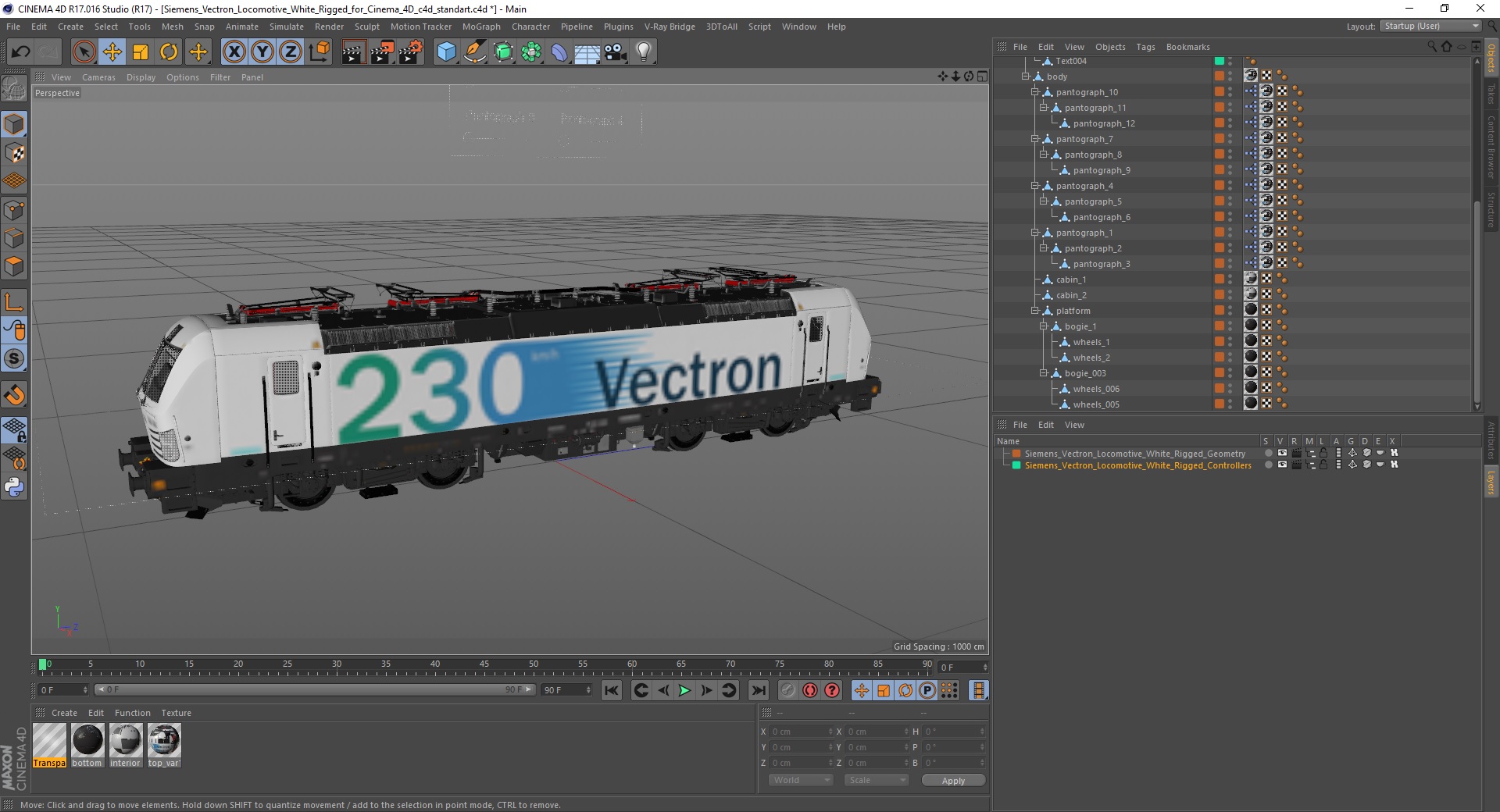
Task: Collapse bogie_003 tree node
Action: [1043, 373]
